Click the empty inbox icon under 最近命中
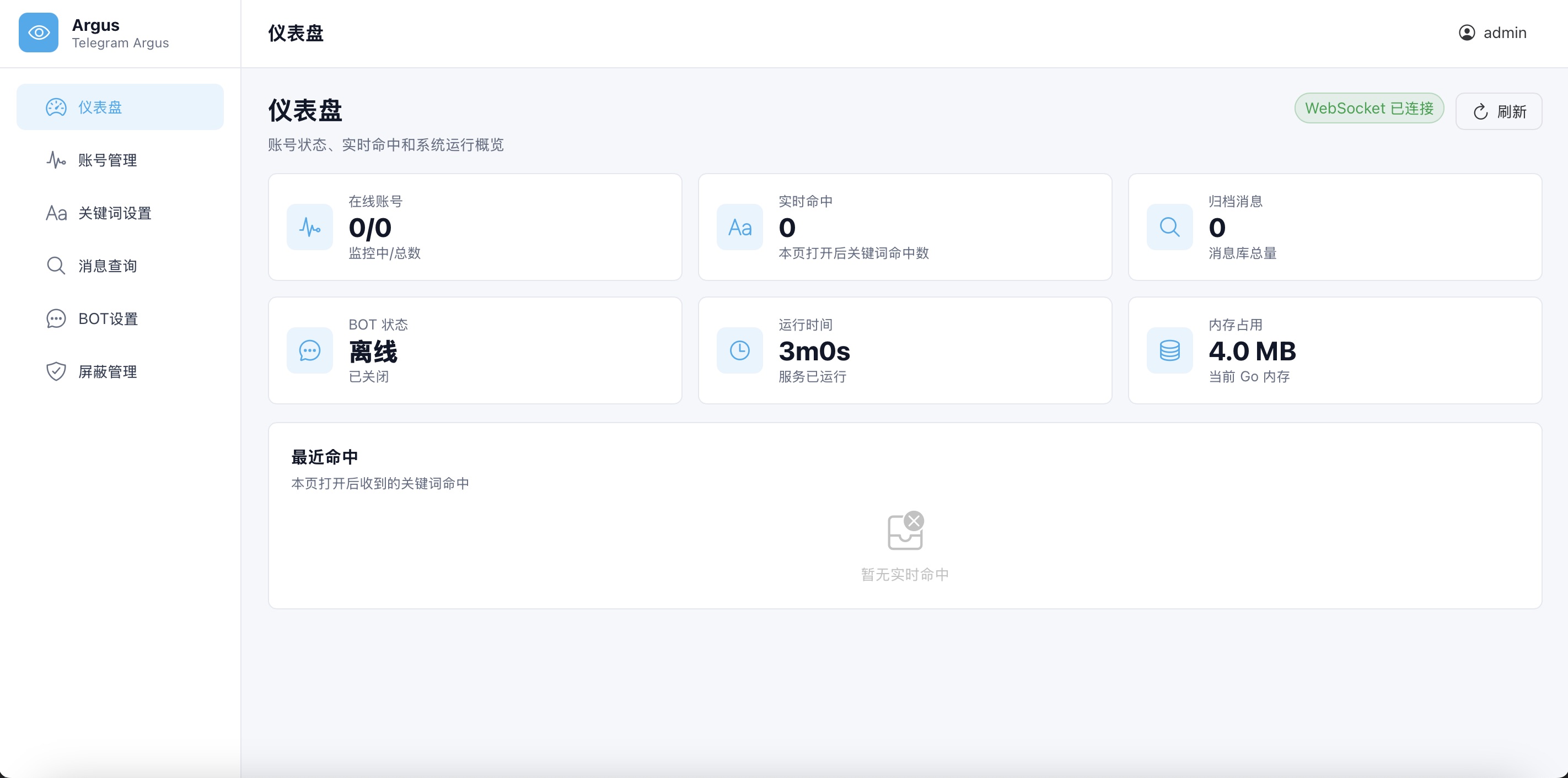1568x778 pixels. pyautogui.click(x=906, y=531)
